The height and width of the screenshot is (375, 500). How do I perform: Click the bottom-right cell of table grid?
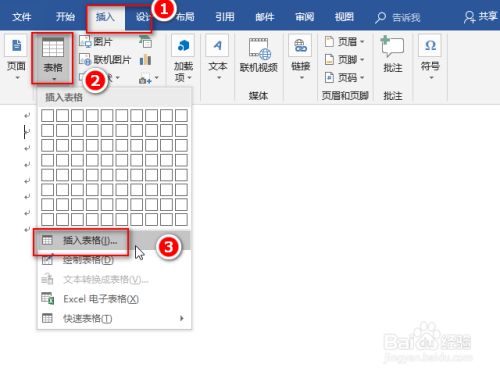(x=181, y=220)
